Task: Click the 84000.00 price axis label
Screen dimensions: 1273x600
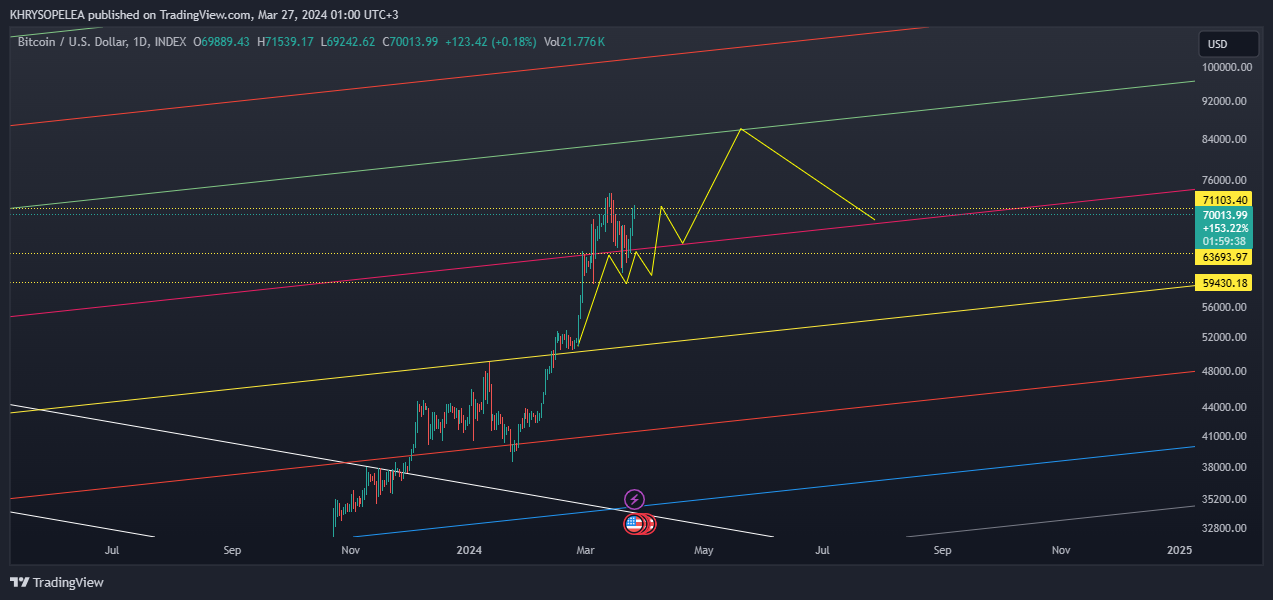Action: click(1226, 139)
